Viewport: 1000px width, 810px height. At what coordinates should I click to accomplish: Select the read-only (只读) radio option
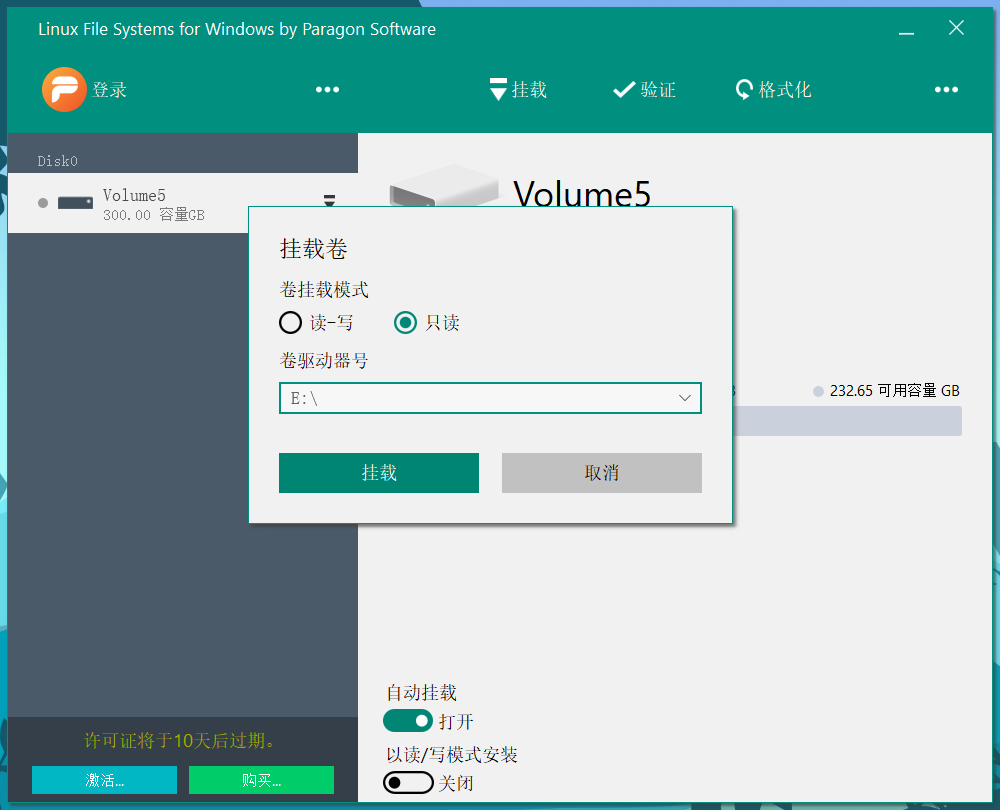click(406, 323)
